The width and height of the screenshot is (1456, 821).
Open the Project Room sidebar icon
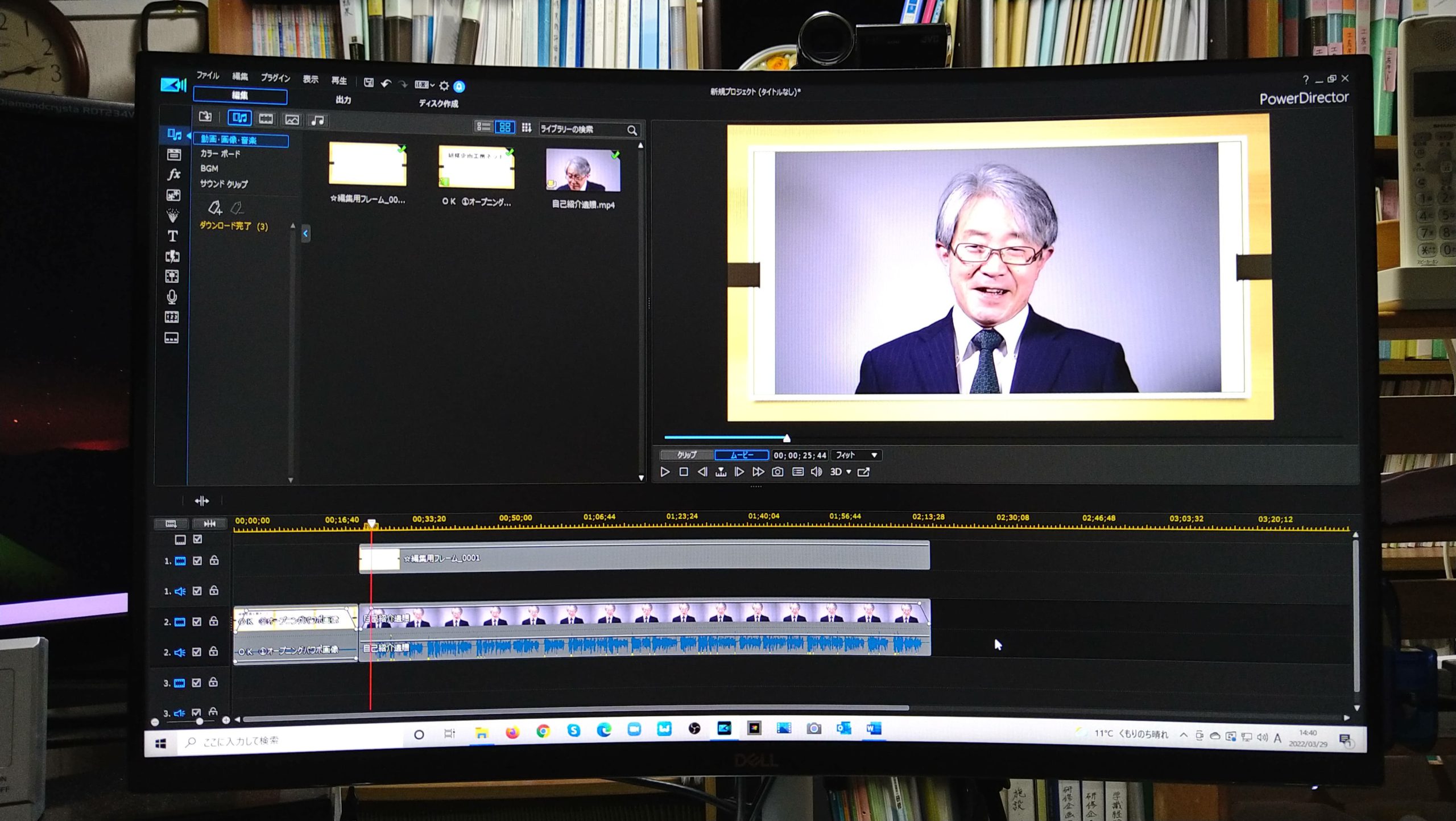pyautogui.click(x=173, y=154)
